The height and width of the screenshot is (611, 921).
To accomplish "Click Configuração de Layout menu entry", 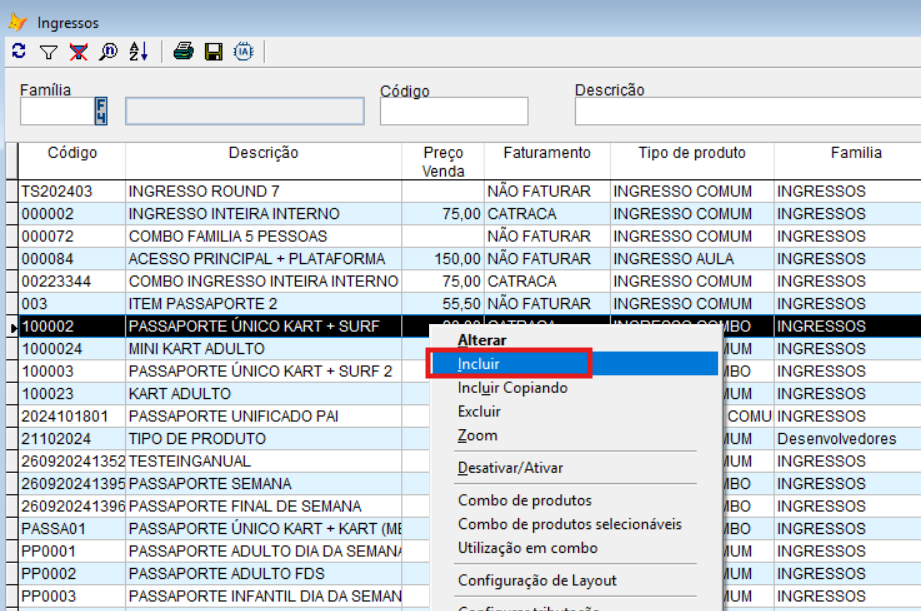I will click(537, 580).
